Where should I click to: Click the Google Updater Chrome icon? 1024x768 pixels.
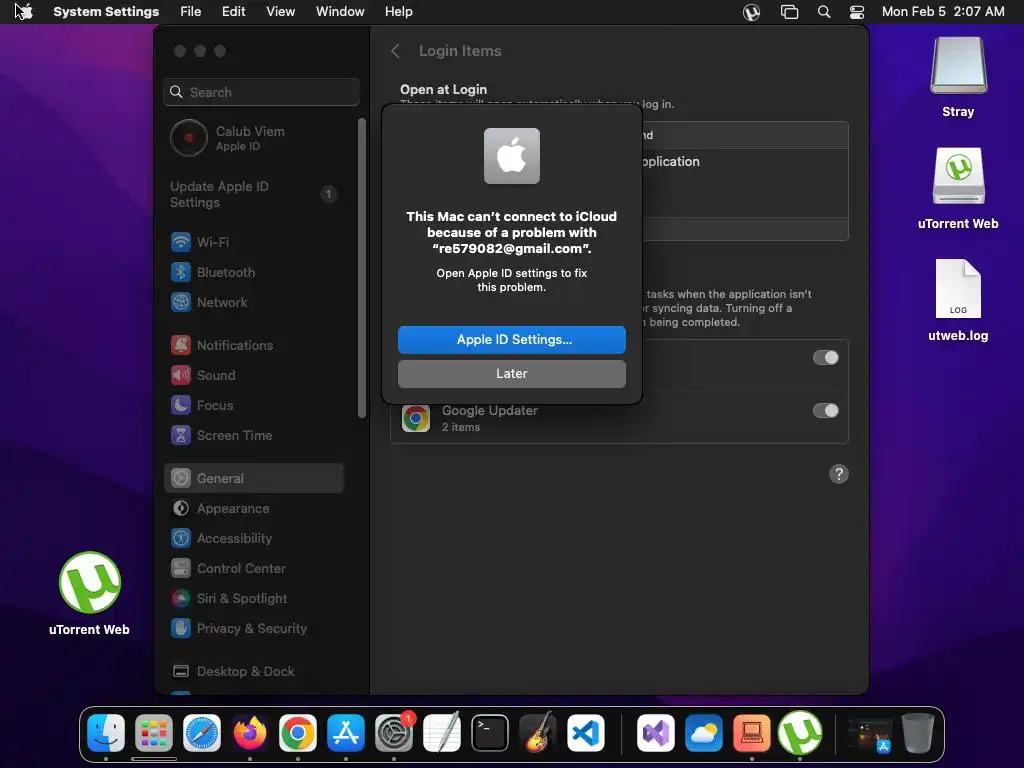(416, 419)
